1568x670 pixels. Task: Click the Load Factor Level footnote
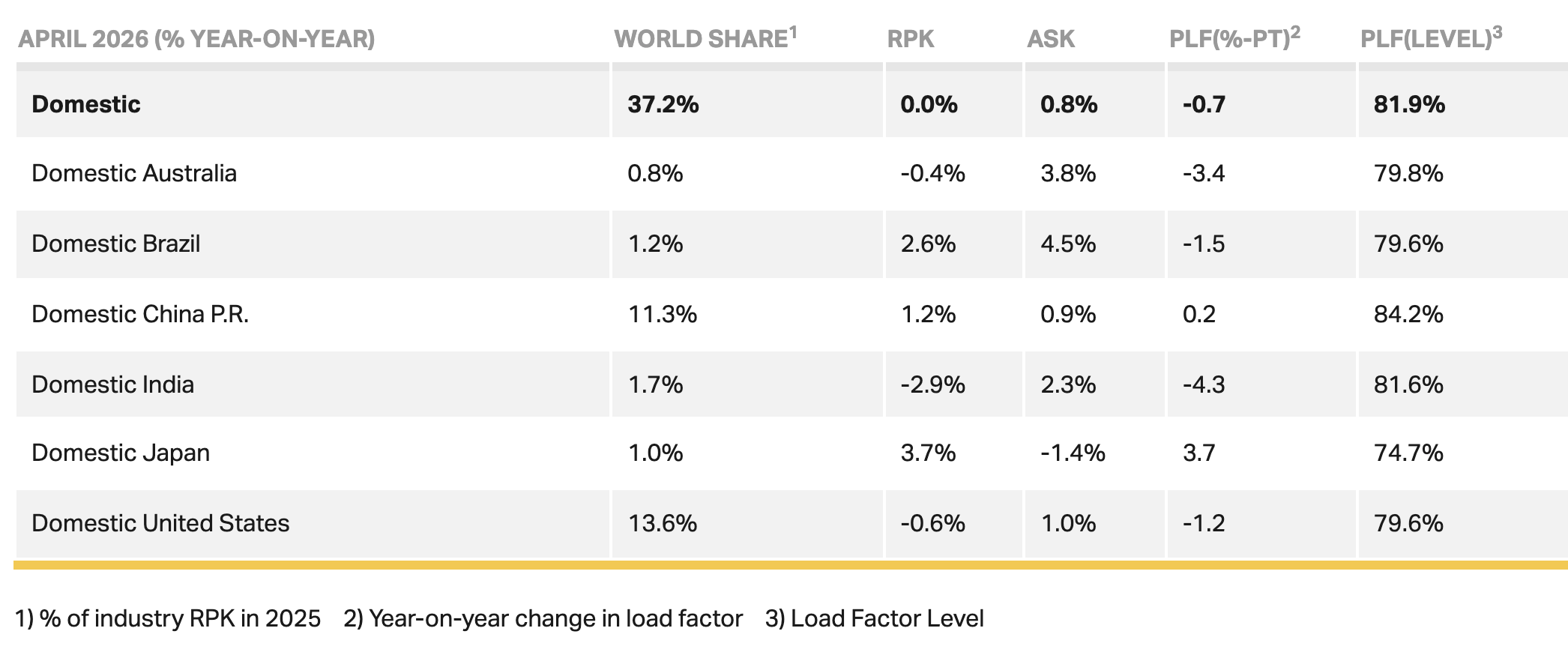(x=874, y=618)
